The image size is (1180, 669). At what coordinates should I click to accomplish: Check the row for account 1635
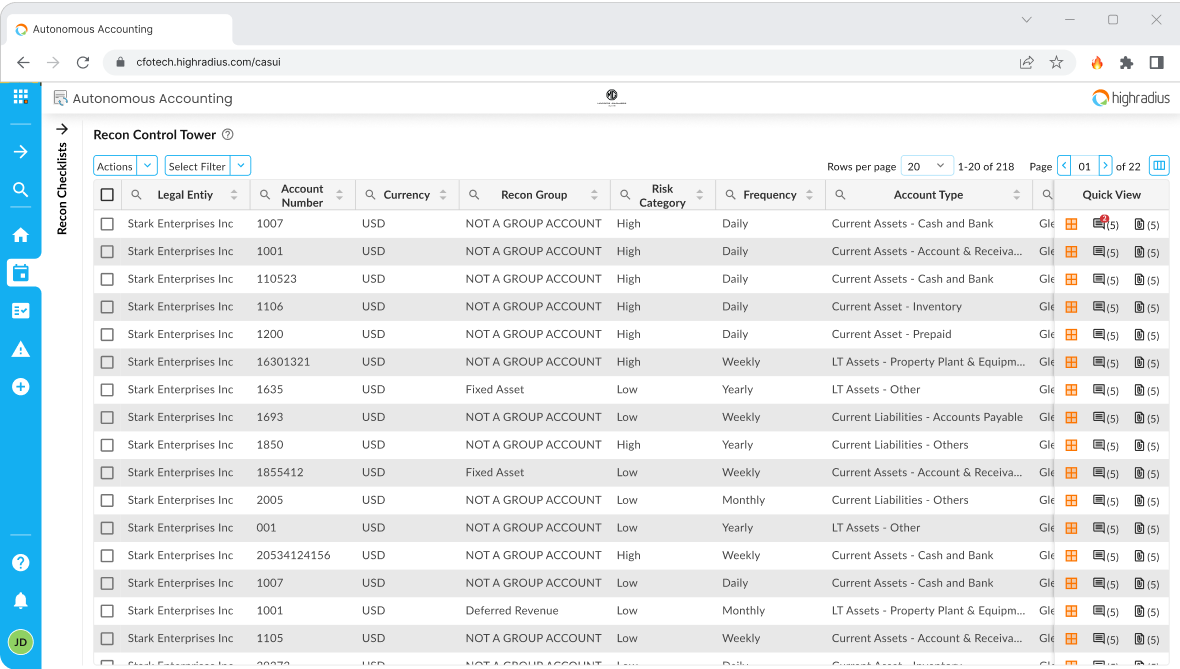(x=107, y=390)
